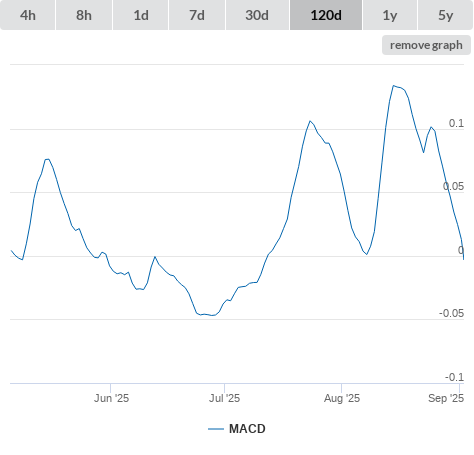474x455 pixels.
Task: Click the remove graph button
Action: click(x=426, y=45)
